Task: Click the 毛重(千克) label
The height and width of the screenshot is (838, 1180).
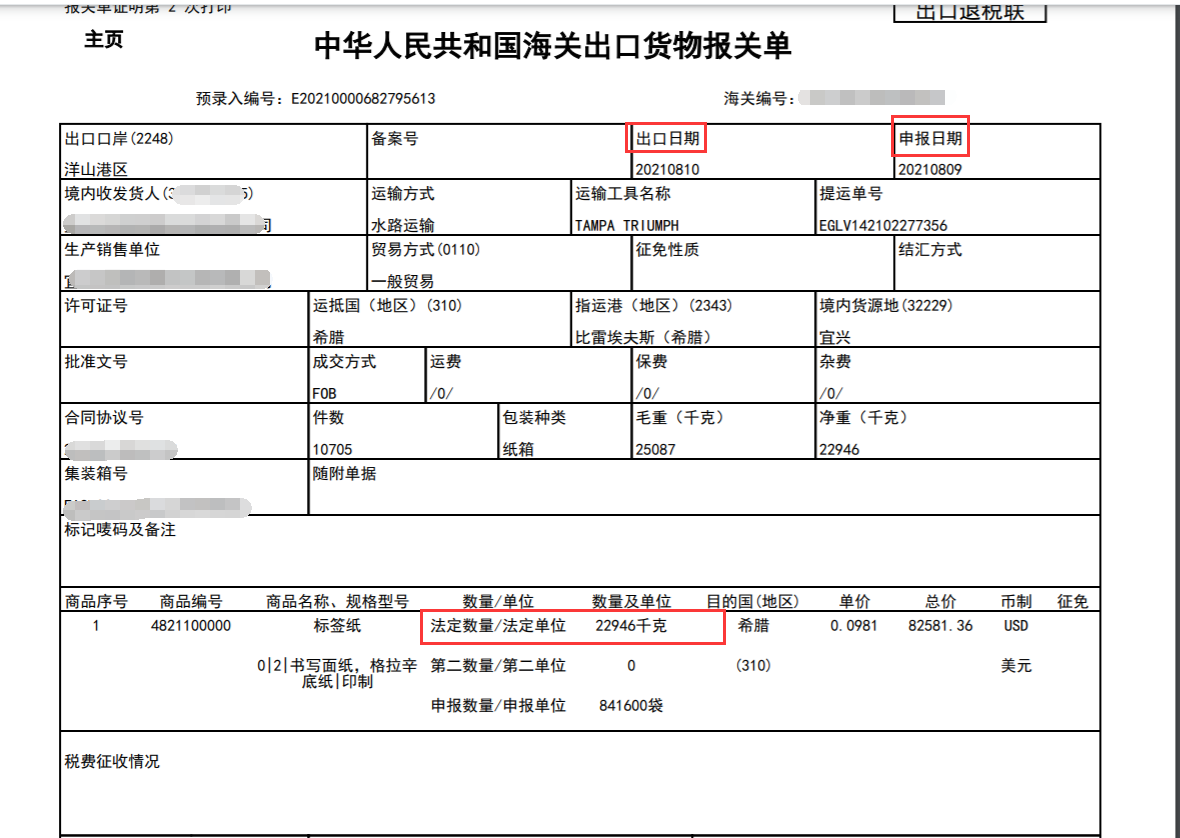Action: (x=680, y=417)
